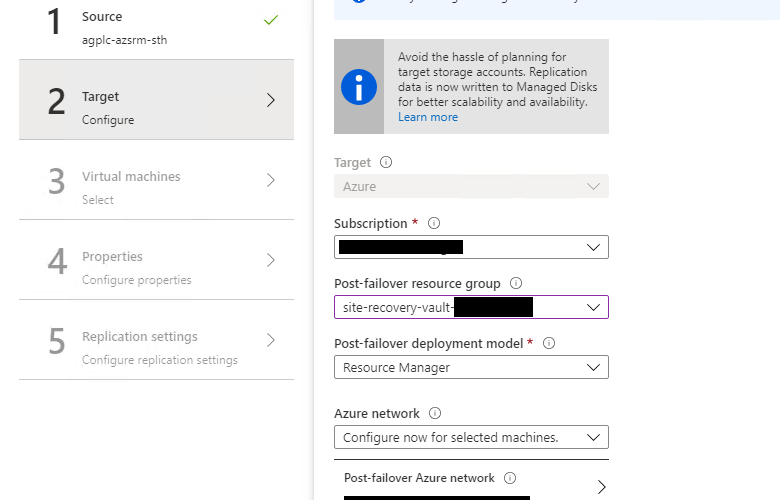Click the chevron on Replication settings step
Screen dimensions: 780x500
[x=271, y=340]
